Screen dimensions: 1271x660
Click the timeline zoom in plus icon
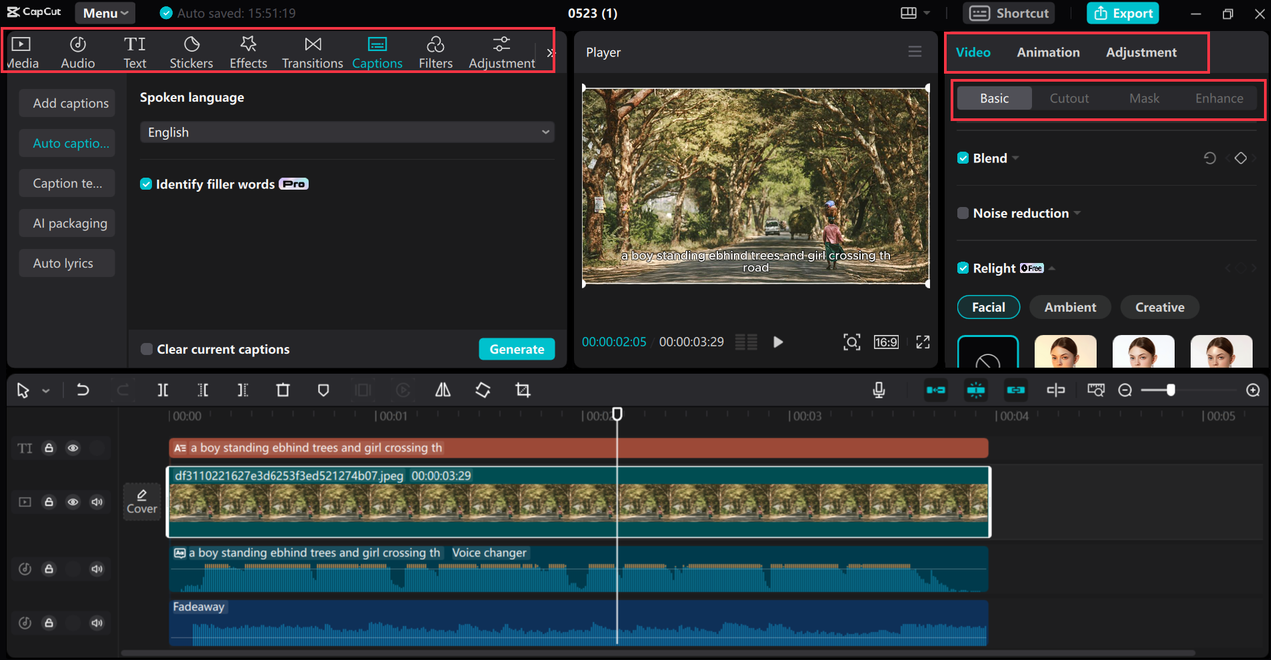coord(1253,390)
